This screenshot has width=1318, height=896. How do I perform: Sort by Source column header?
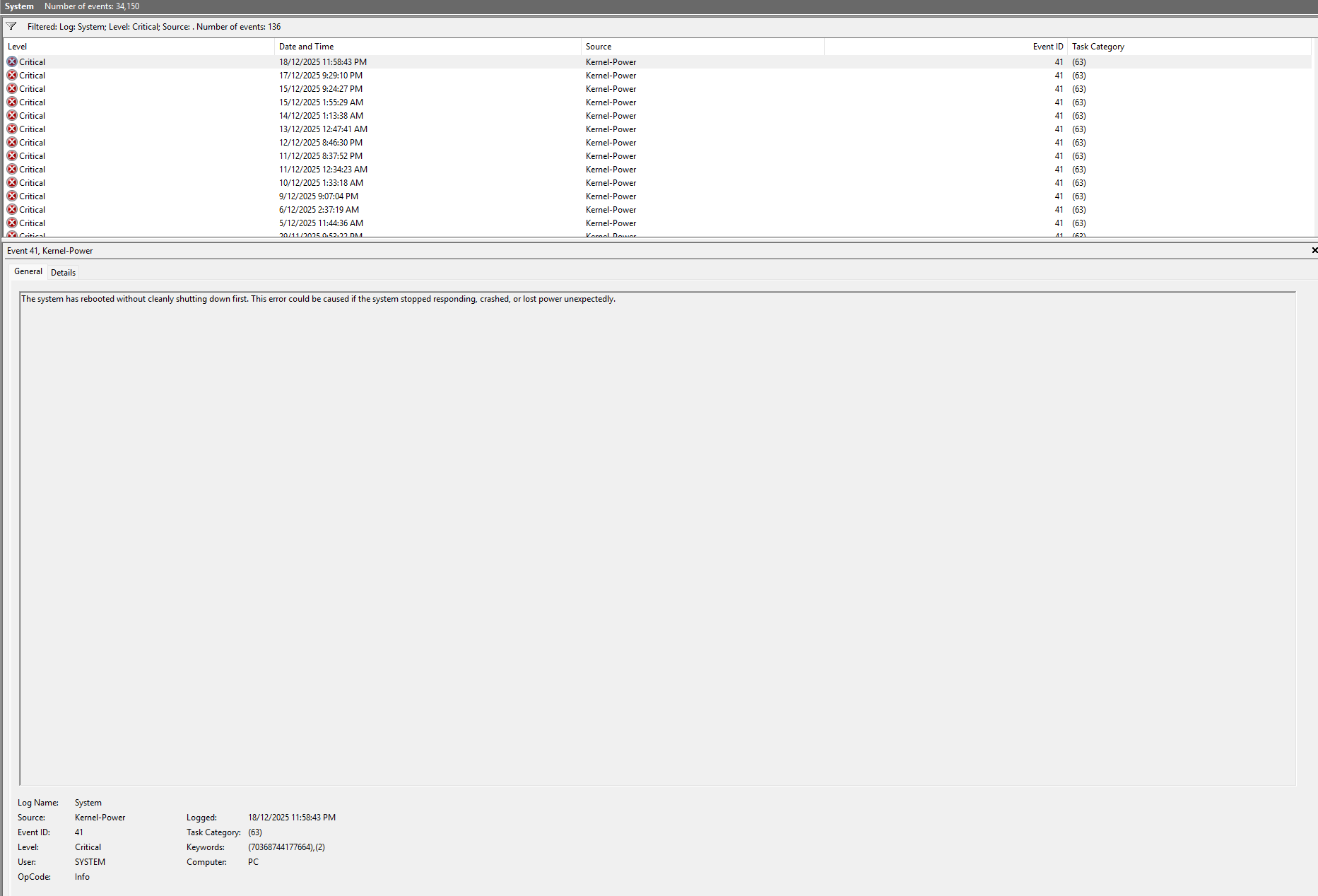tap(702, 47)
